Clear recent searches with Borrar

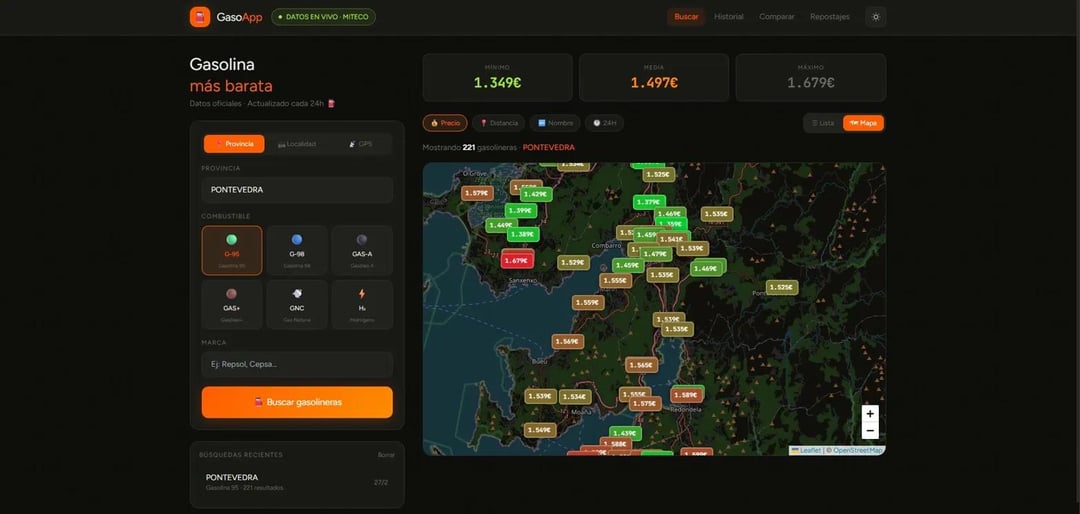coord(385,455)
